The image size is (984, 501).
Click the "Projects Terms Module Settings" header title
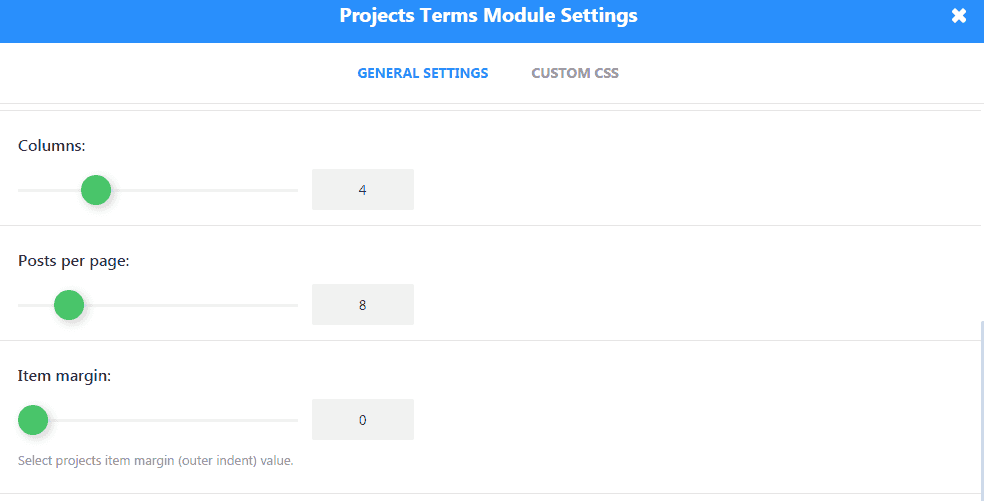(488, 16)
